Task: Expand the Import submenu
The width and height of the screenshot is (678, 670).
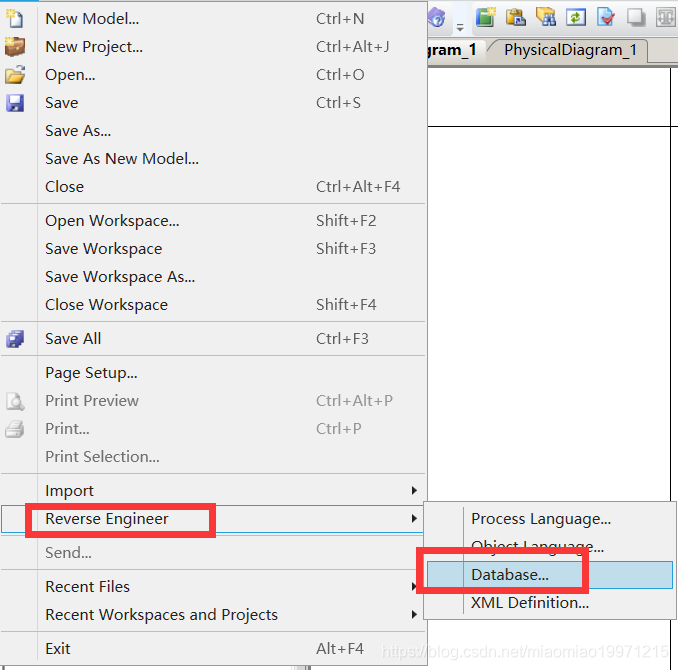Action: [x=214, y=491]
